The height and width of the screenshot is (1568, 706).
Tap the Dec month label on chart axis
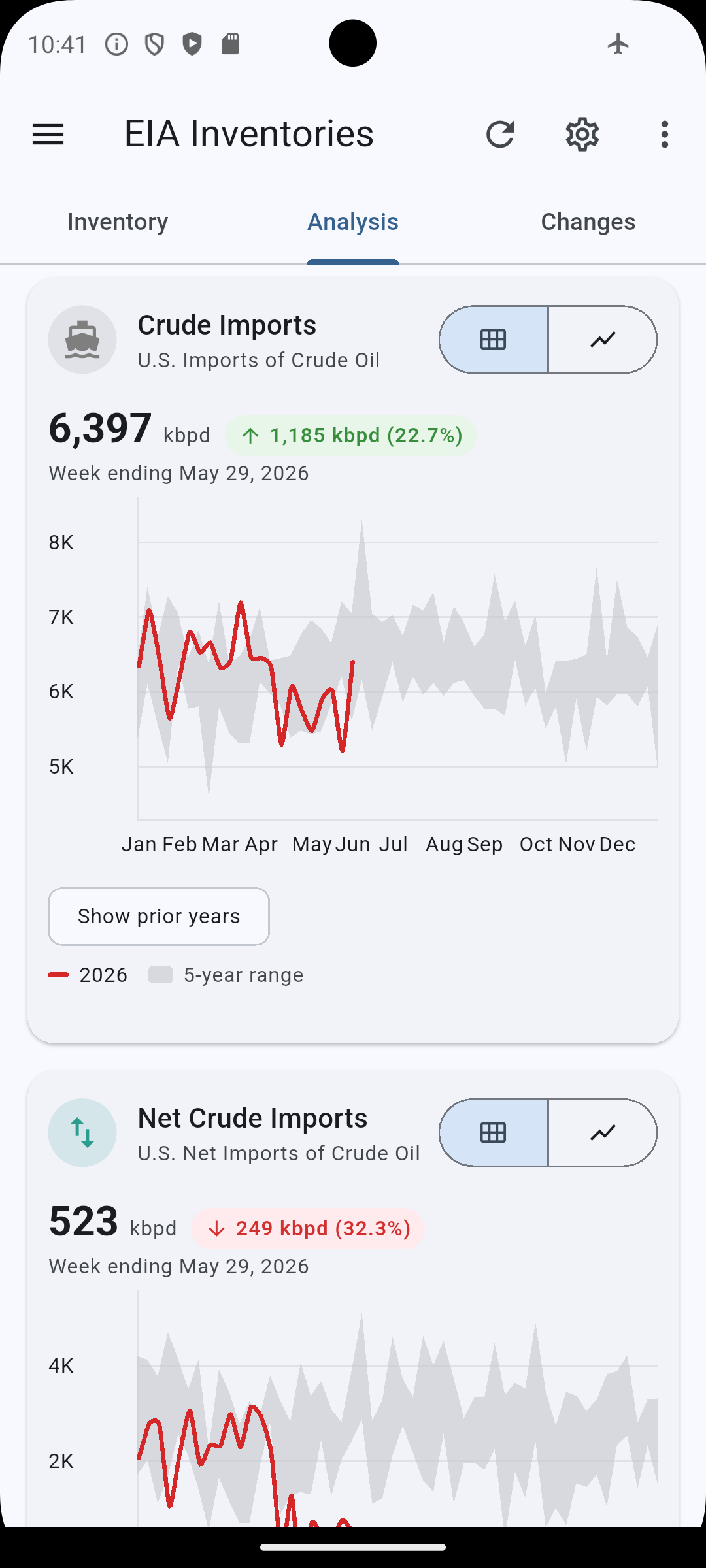pyautogui.click(x=617, y=844)
